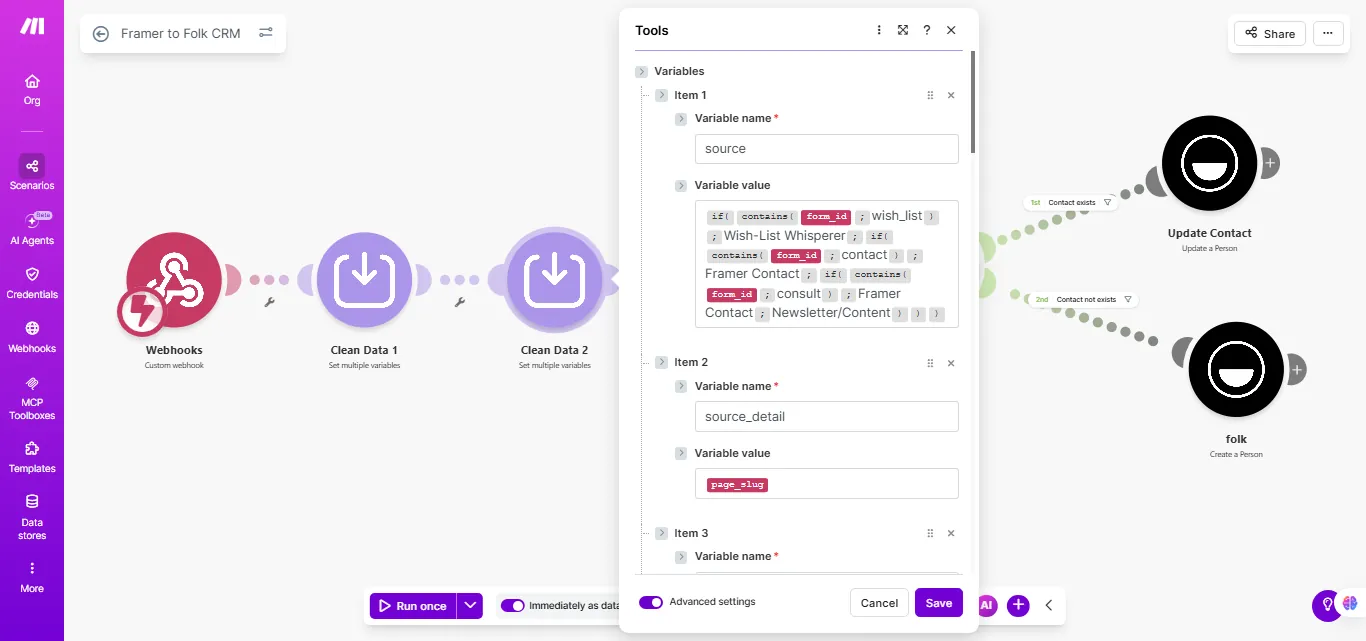This screenshot has height=641, width=1366.
Task: Collapse the Variables section
Action: click(641, 72)
